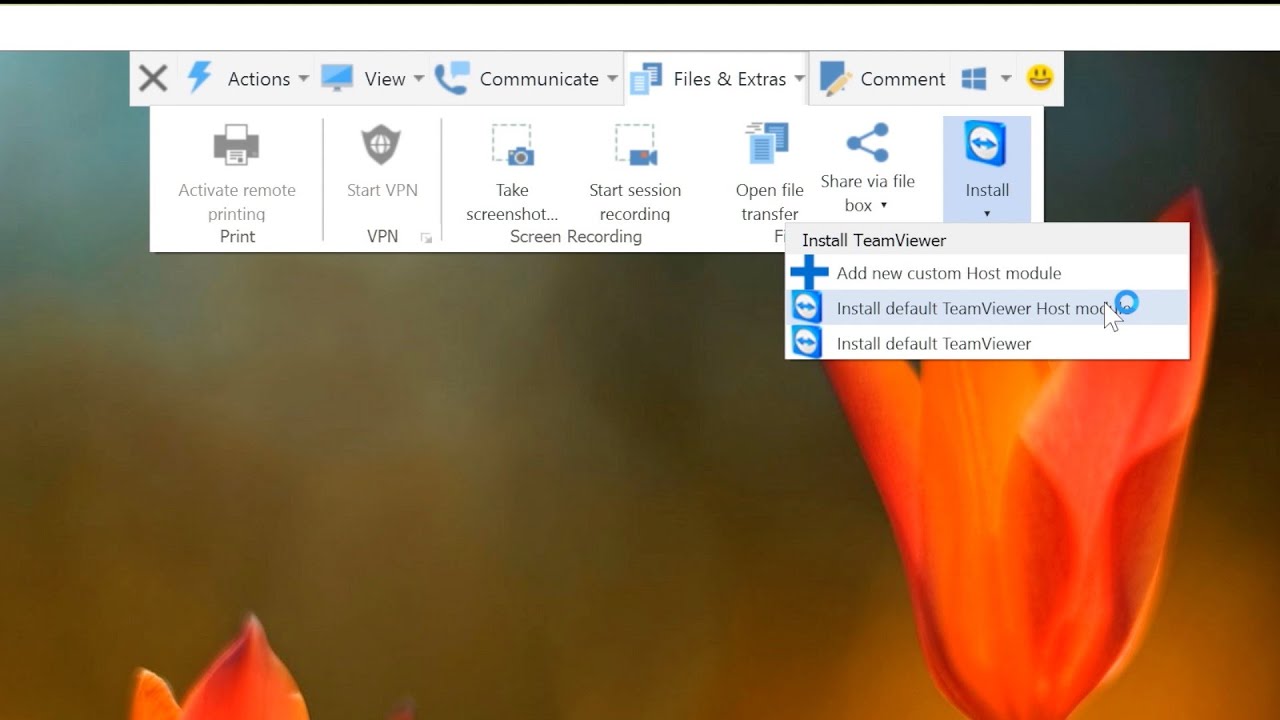Click the Print group label
This screenshot has width=1280, height=720.
(238, 237)
